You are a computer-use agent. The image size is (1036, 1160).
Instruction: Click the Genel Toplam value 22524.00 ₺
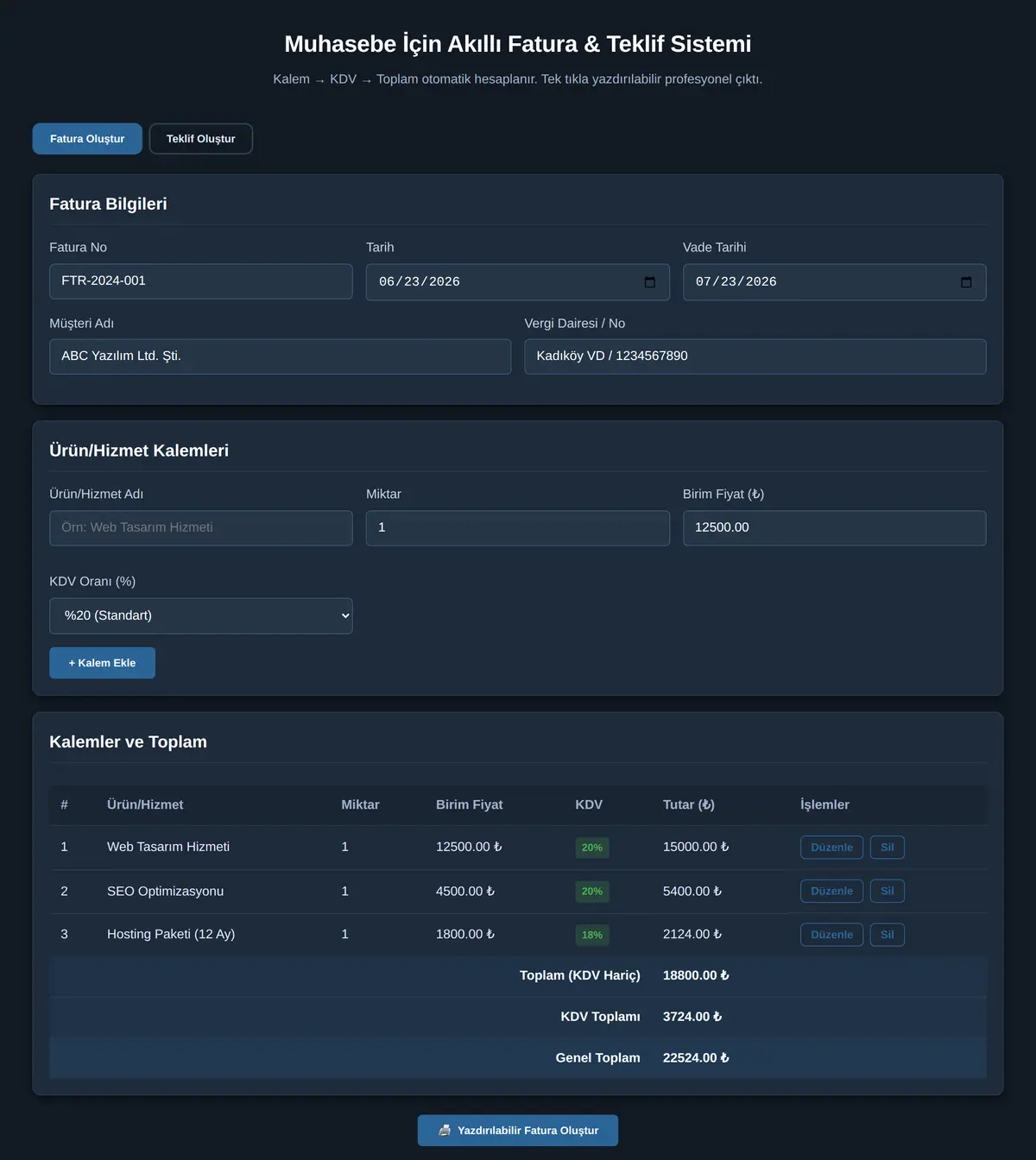[696, 1057]
